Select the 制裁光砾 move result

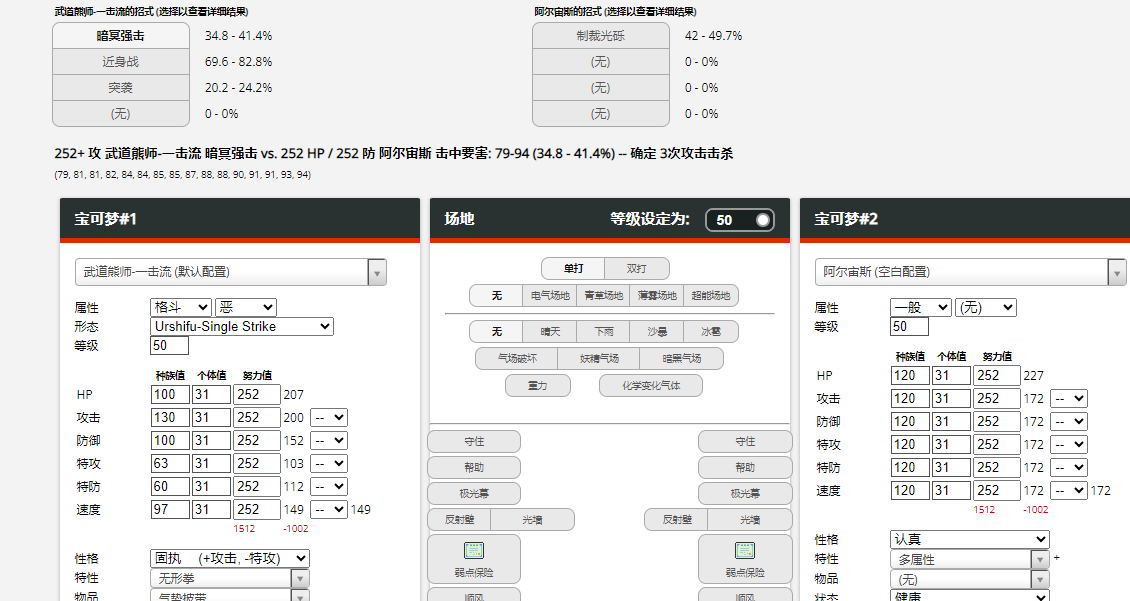600,36
